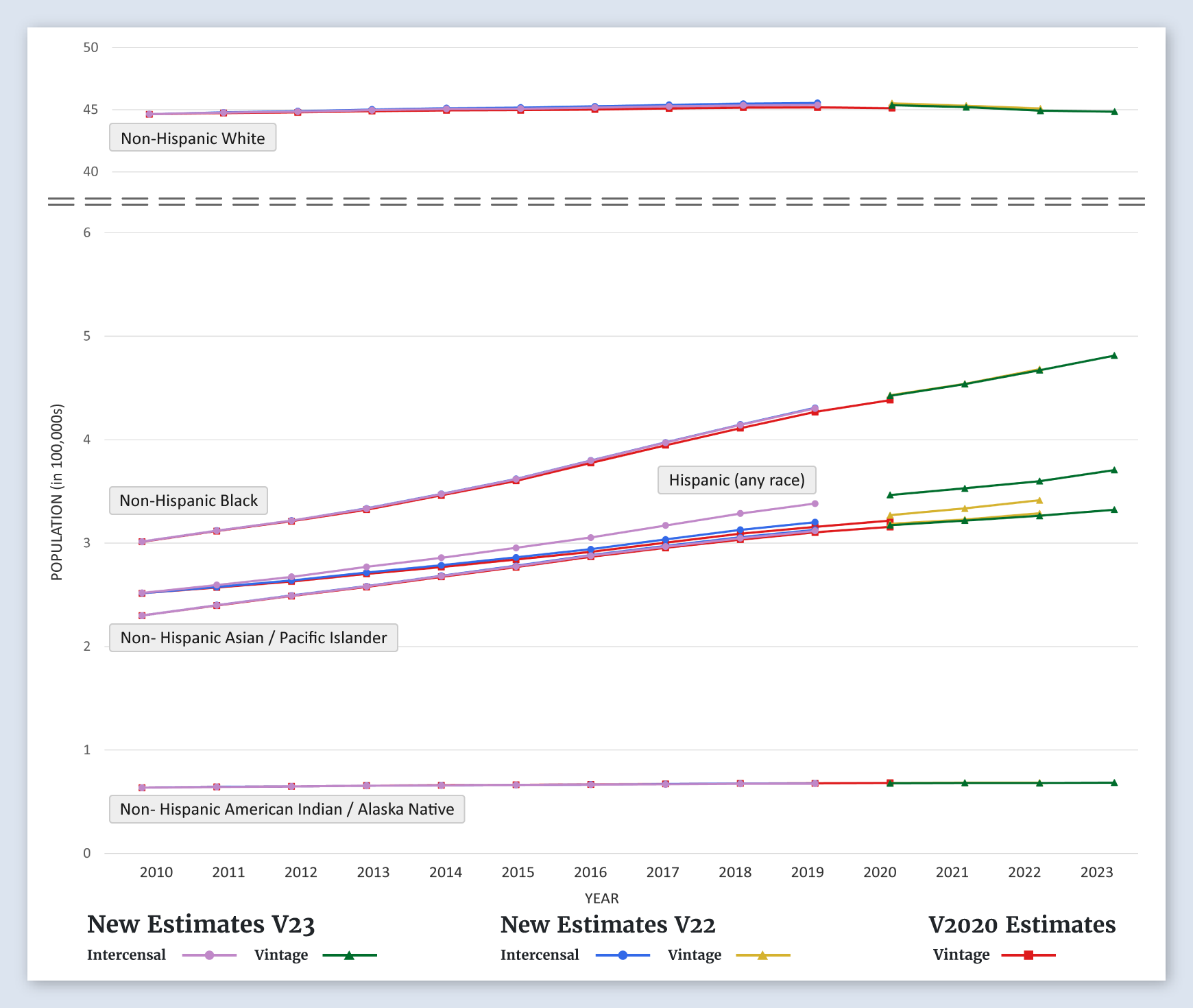This screenshot has height=1008, width=1193.
Task: Click the purple circle marker for V23 Intercensal
Action: (x=210, y=955)
